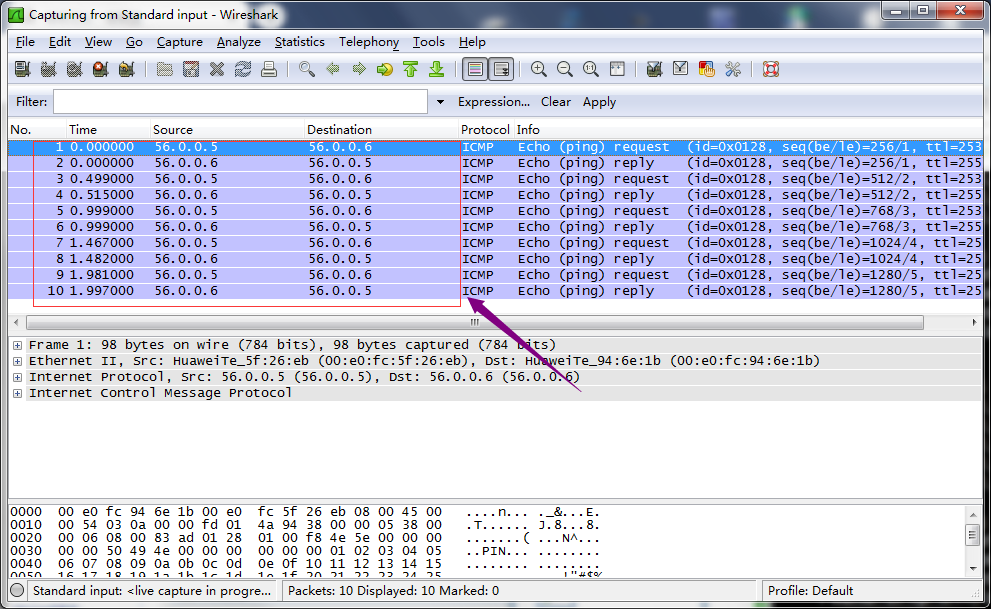The height and width of the screenshot is (609, 991).
Task: Sort by the Destination column header
Action: 382,130
